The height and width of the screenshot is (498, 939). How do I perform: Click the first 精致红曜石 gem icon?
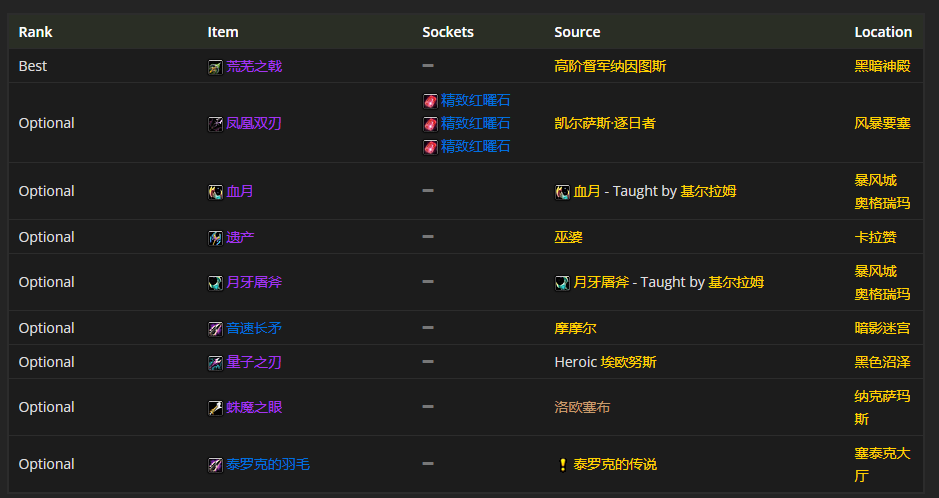click(430, 101)
